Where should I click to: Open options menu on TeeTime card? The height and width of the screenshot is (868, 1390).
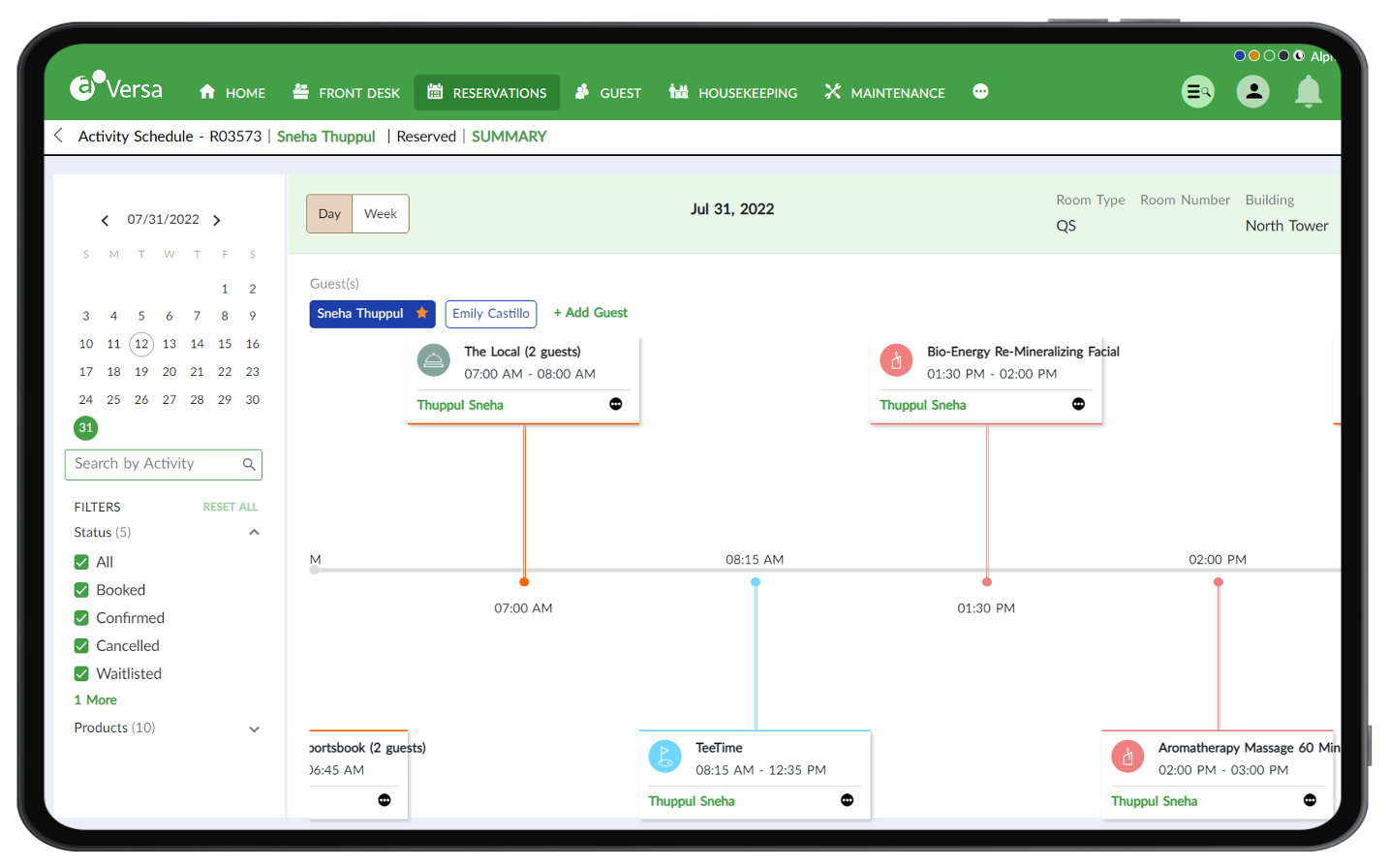848,800
